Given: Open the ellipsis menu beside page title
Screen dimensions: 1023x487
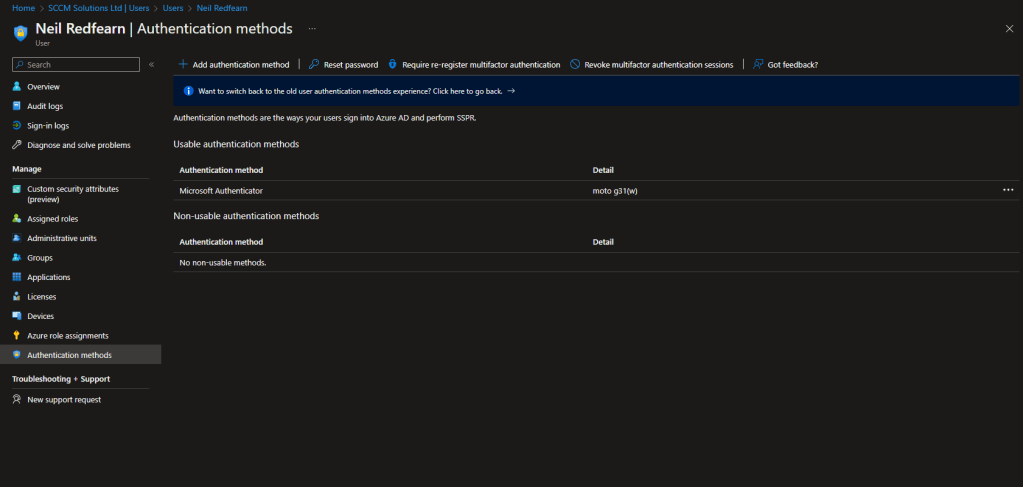Looking at the screenshot, I should [x=313, y=29].
